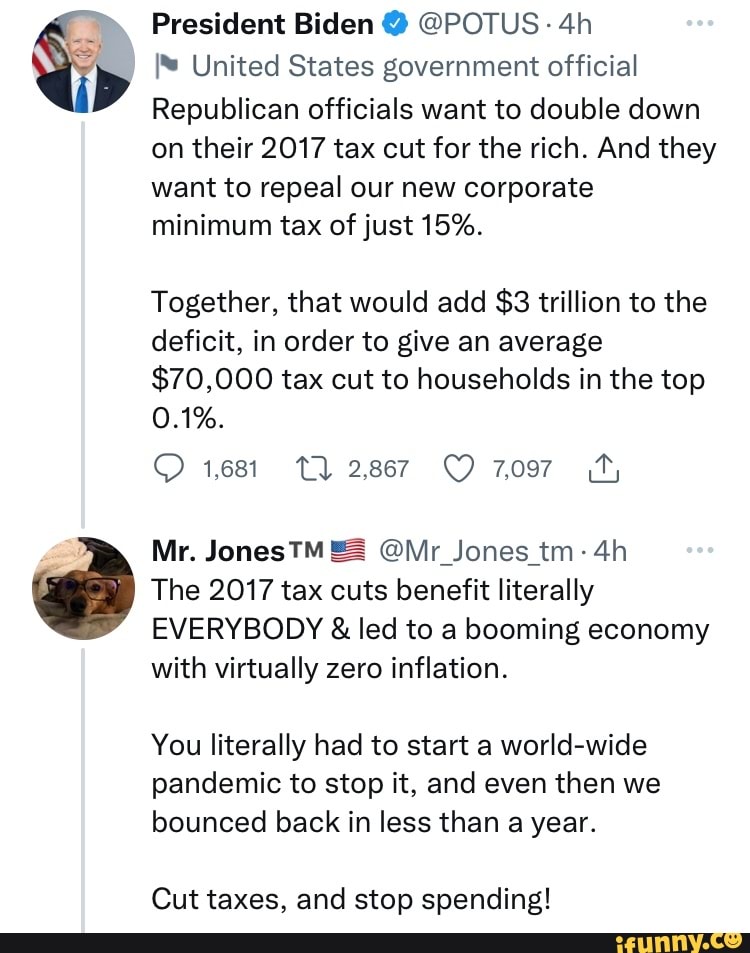Click the United States government official label
The image size is (750, 953).
pos(414,66)
